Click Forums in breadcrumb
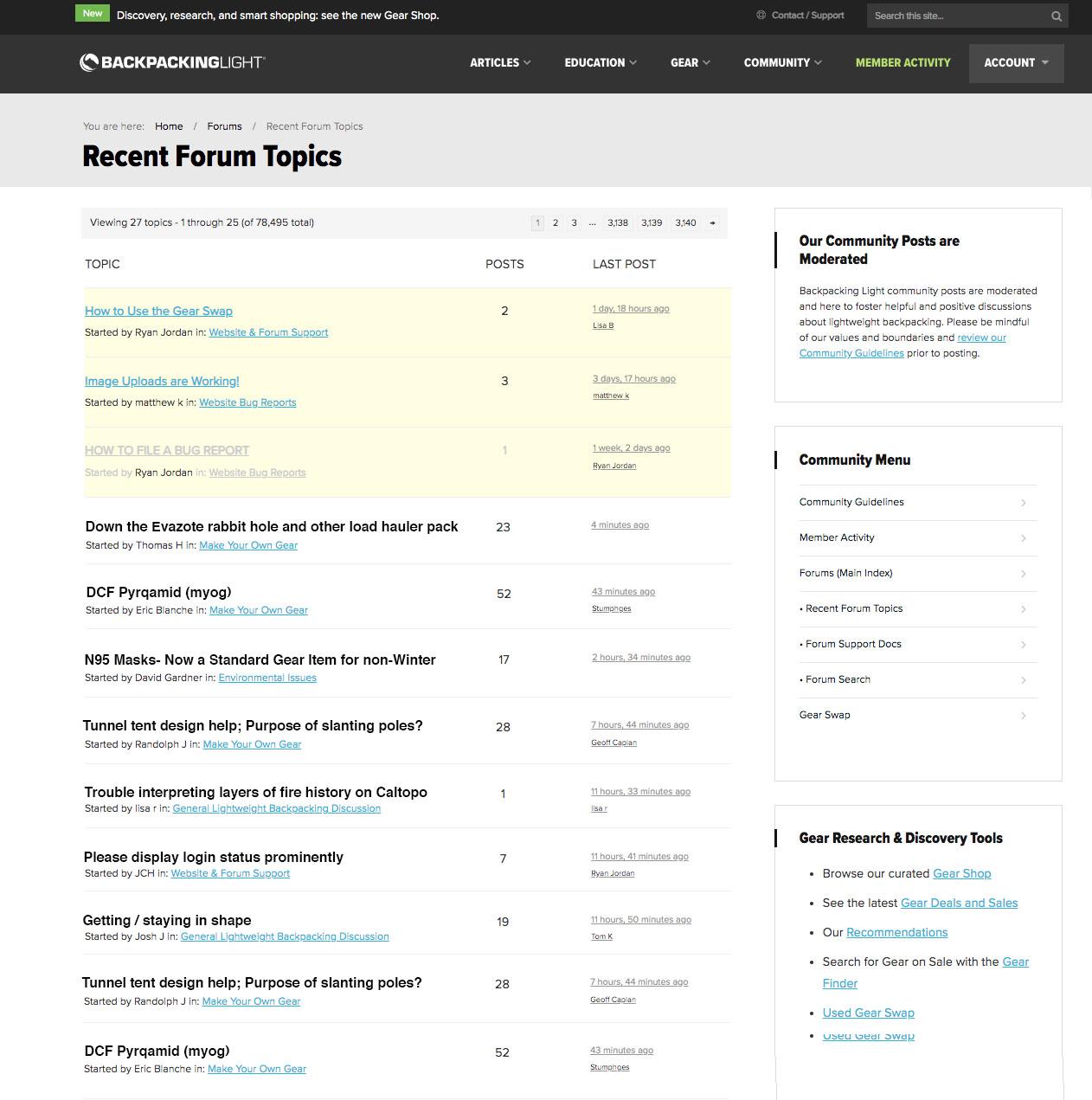 (x=224, y=126)
